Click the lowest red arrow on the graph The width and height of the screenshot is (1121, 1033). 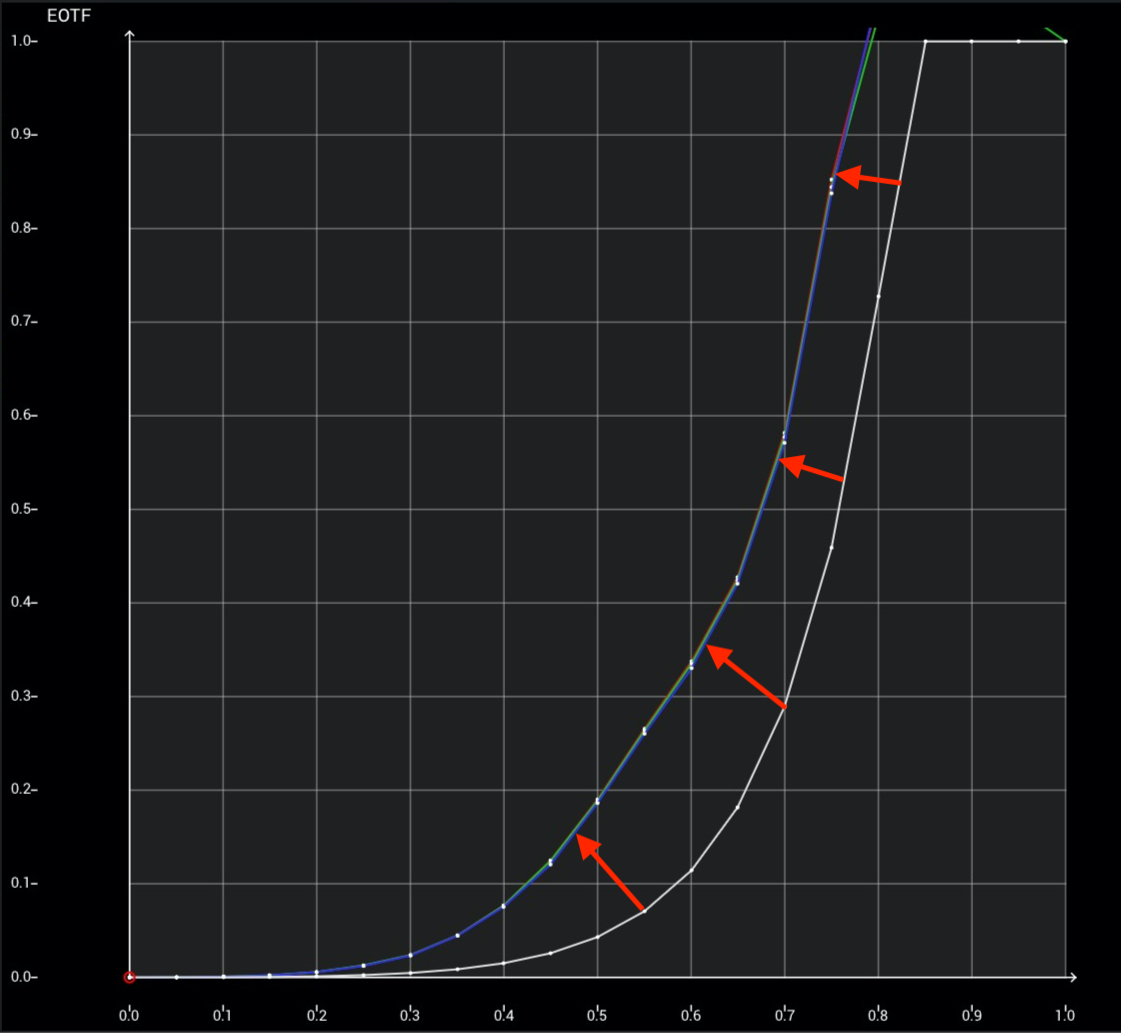pyautogui.click(x=610, y=874)
